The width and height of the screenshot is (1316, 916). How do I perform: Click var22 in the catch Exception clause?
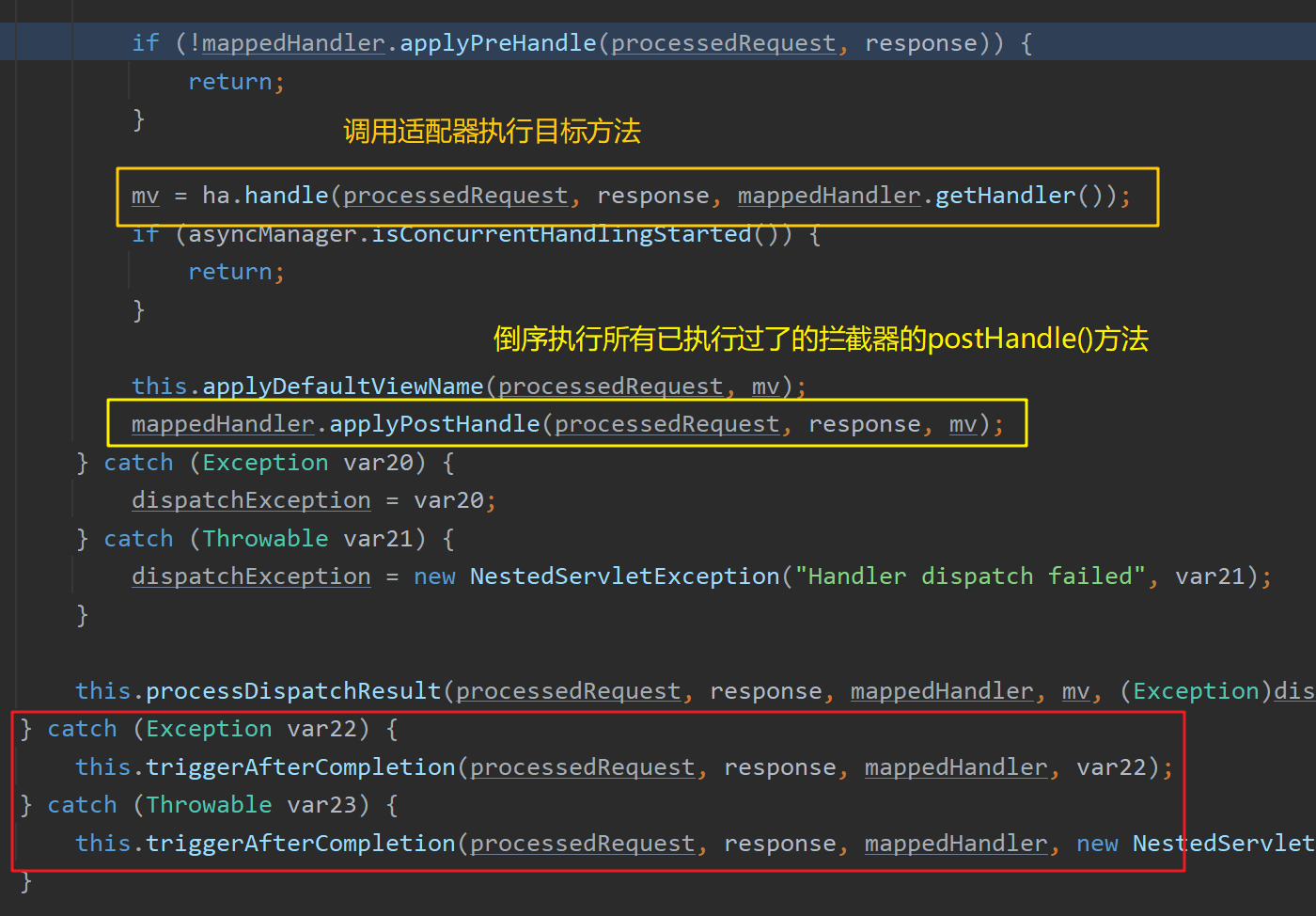tap(321, 729)
